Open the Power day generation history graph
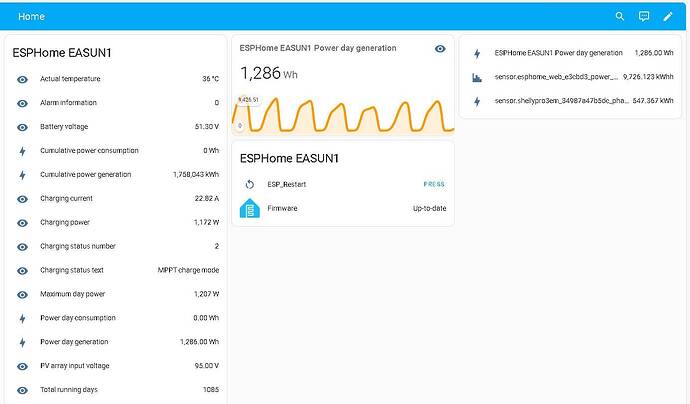690x404 pixels. 343,114
